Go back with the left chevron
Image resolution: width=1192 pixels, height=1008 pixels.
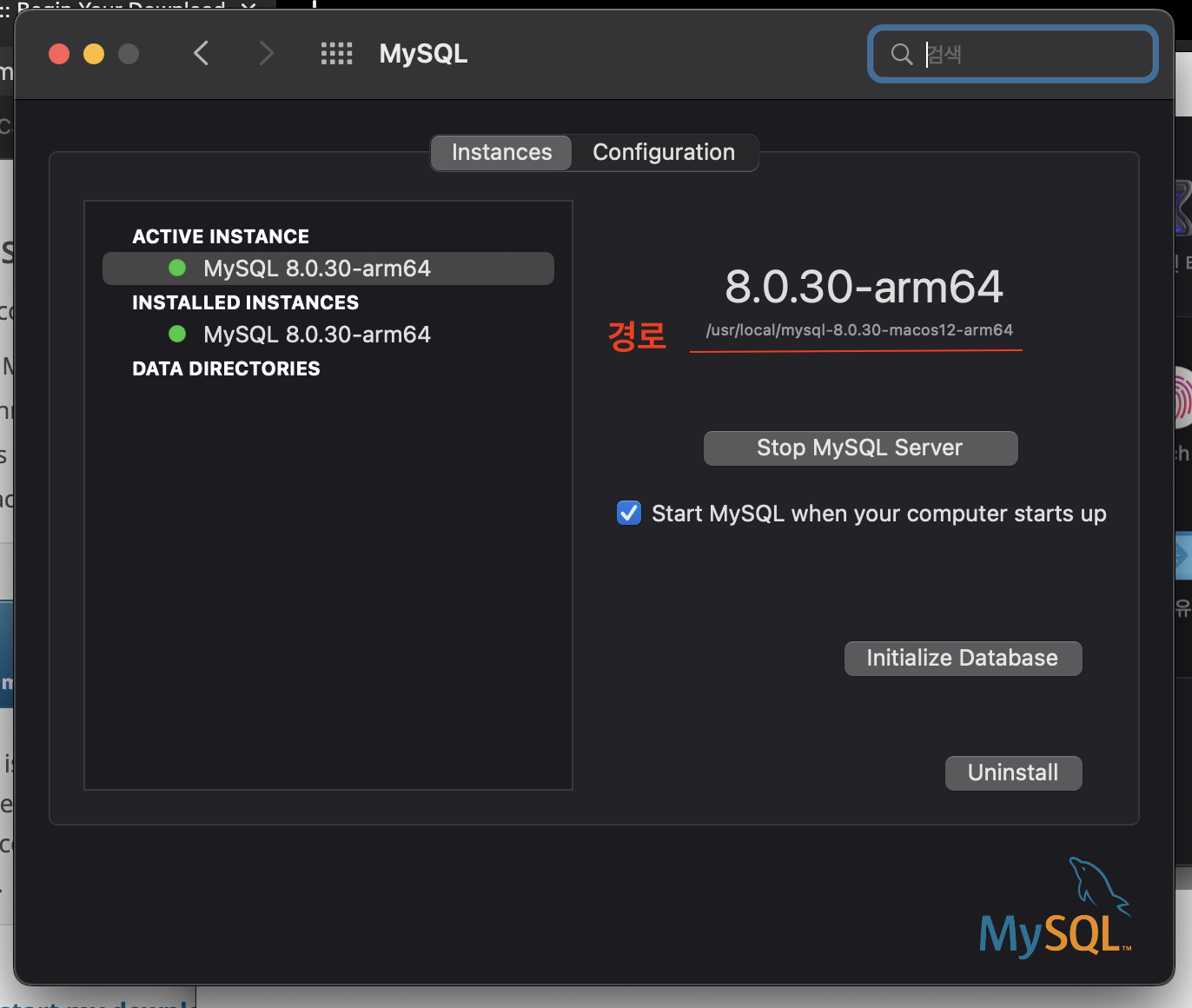click(x=201, y=54)
